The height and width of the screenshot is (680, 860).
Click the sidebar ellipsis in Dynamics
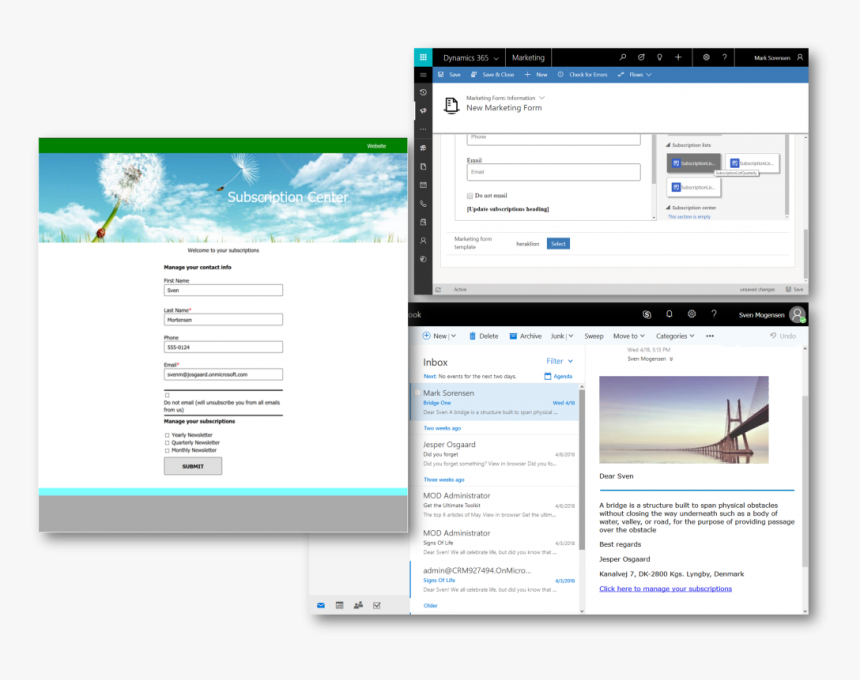tap(423, 129)
